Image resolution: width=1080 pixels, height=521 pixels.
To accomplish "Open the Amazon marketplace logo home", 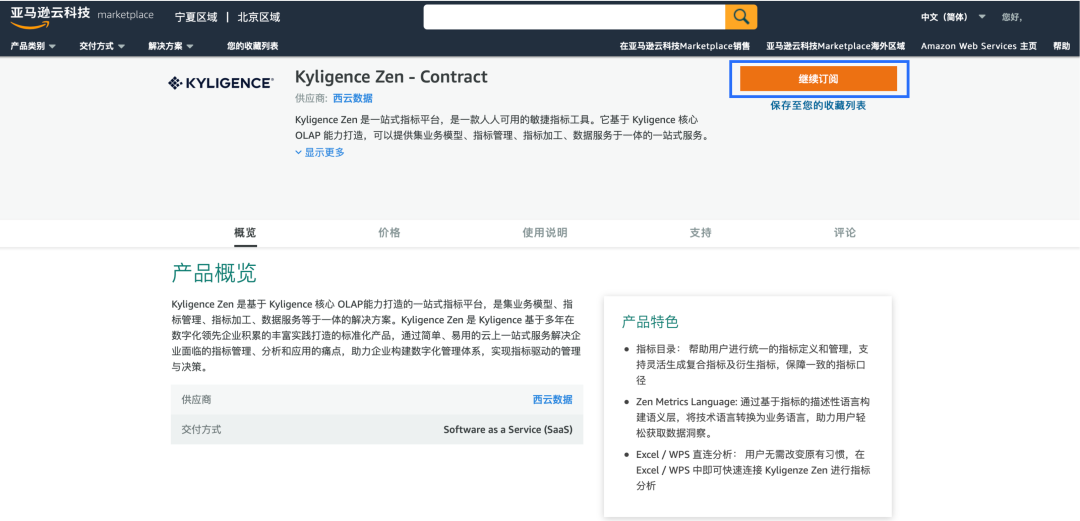I will (x=82, y=17).
